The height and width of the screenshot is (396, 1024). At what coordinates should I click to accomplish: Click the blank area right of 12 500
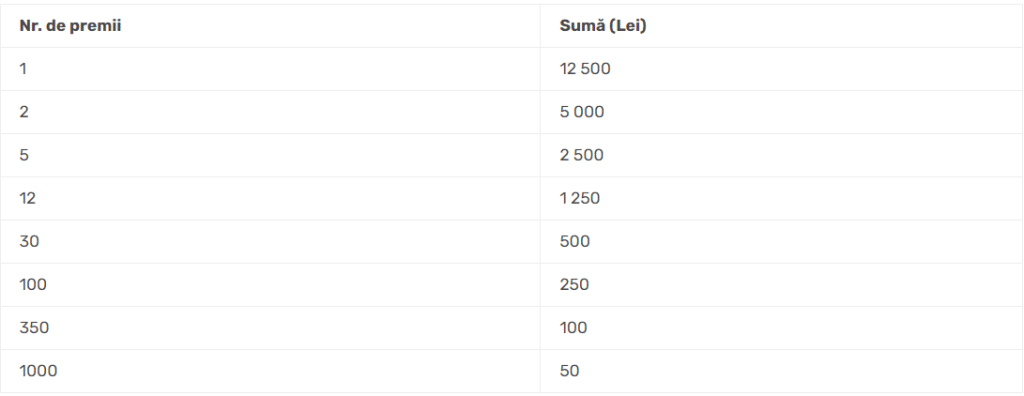pos(816,69)
